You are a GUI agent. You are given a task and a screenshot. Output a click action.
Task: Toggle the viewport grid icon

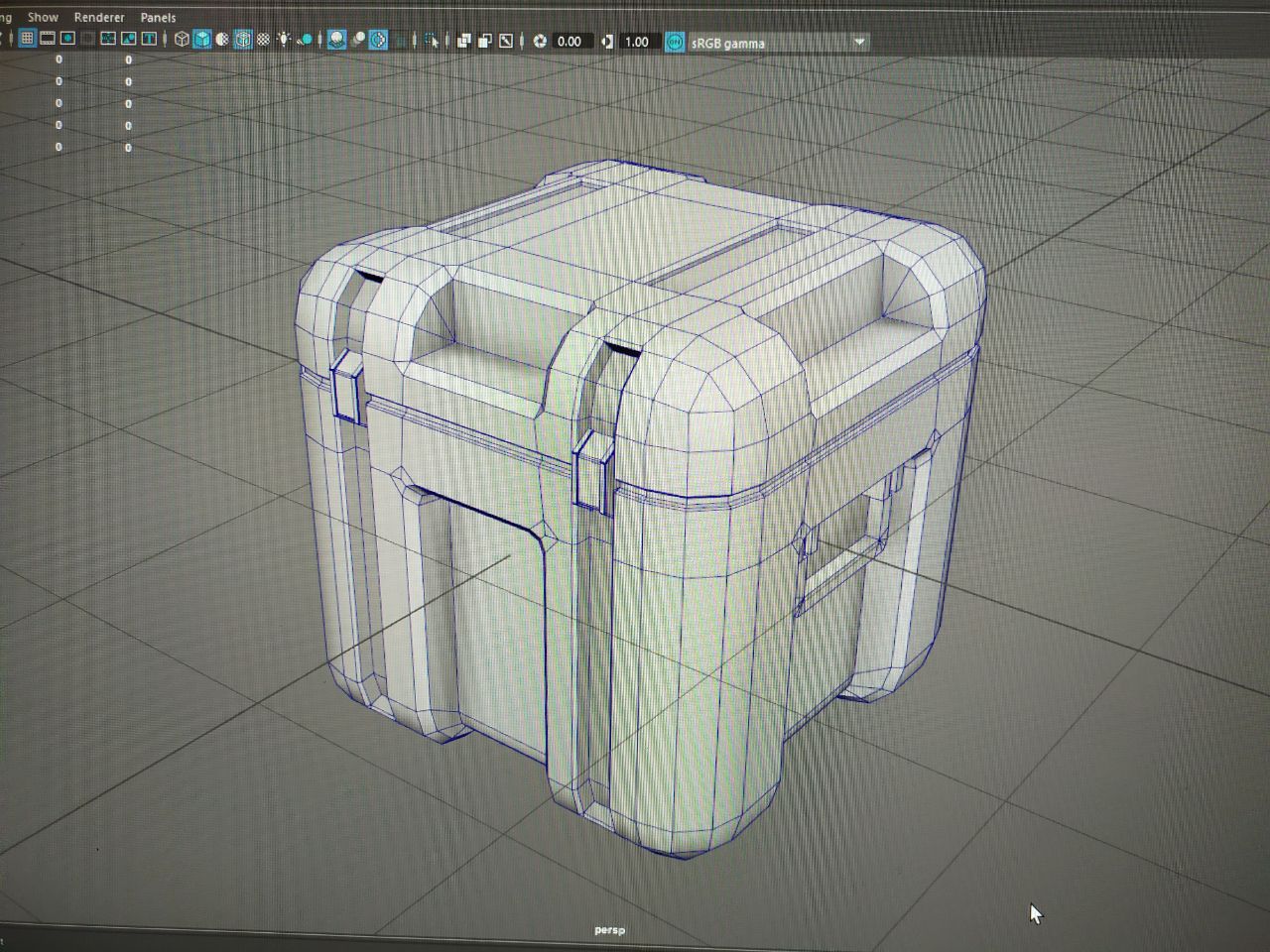(x=27, y=40)
